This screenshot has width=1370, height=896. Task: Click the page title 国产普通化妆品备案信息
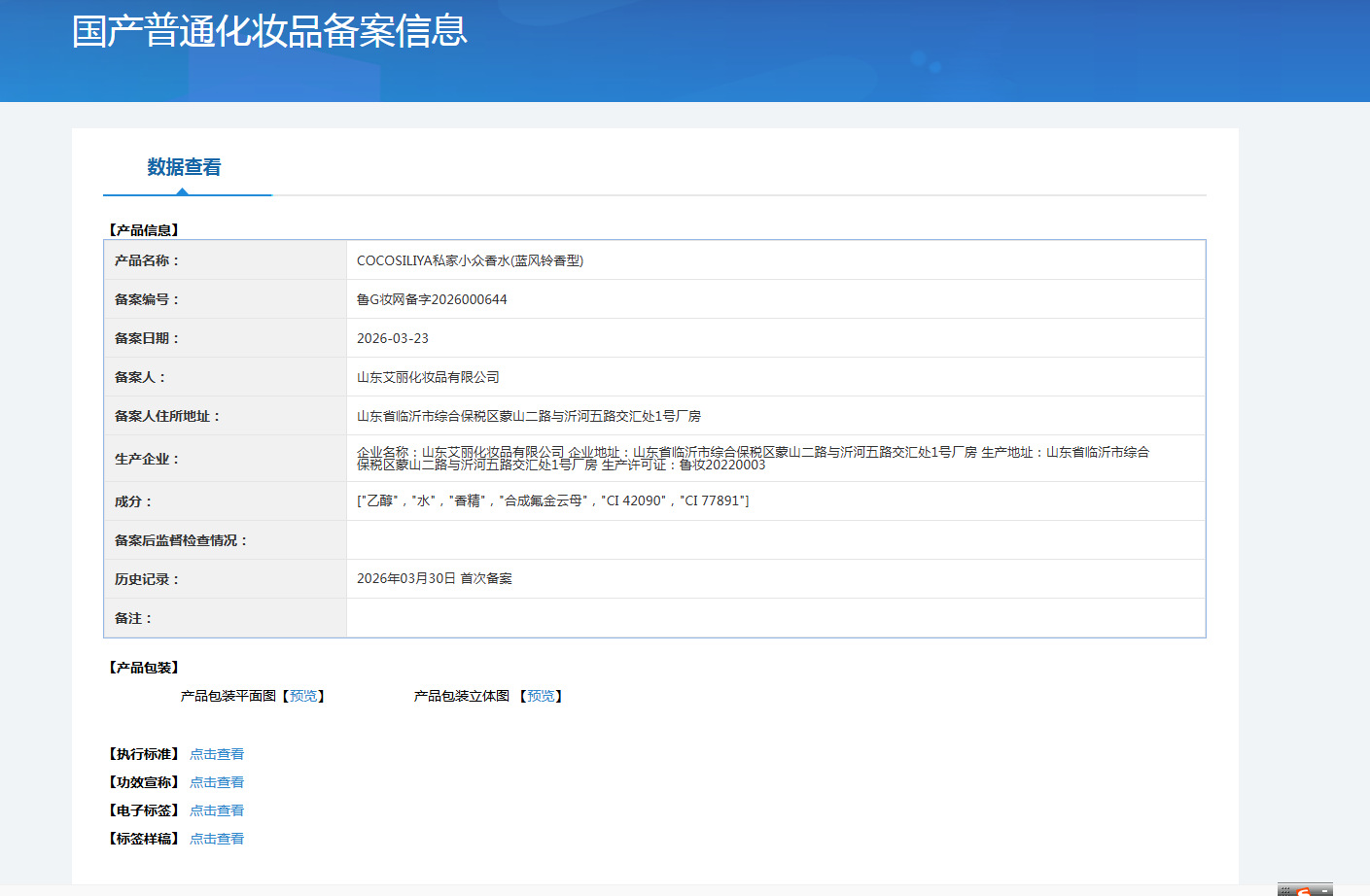pyautogui.click(x=269, y=31)
